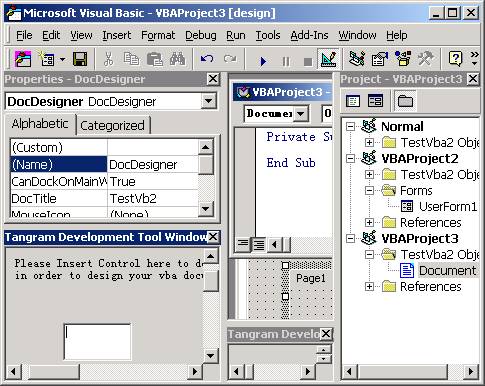Click View Code icon in Project panel
Viewport: 485px width, 386px height.
(x=353, y=101)
